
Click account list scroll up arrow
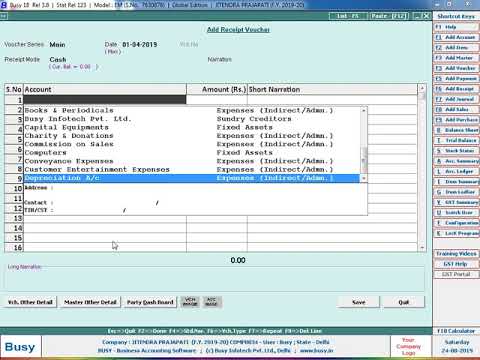point(364,110)
